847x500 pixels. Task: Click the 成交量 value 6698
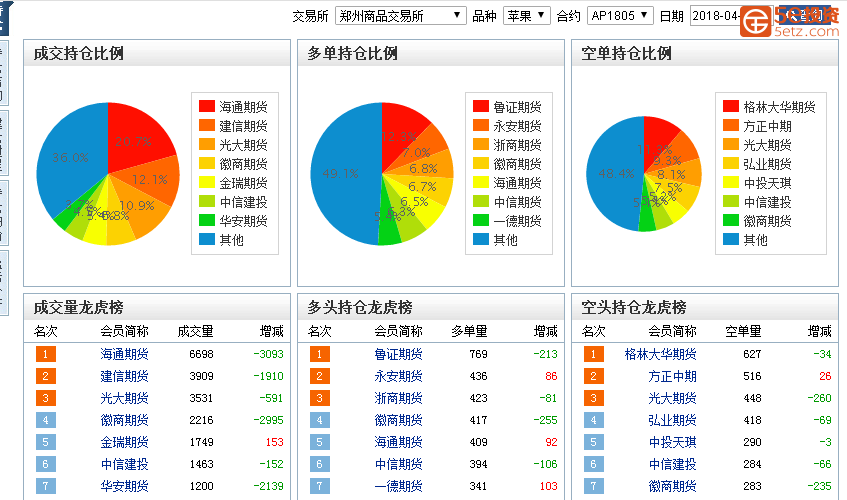[201, 354]
